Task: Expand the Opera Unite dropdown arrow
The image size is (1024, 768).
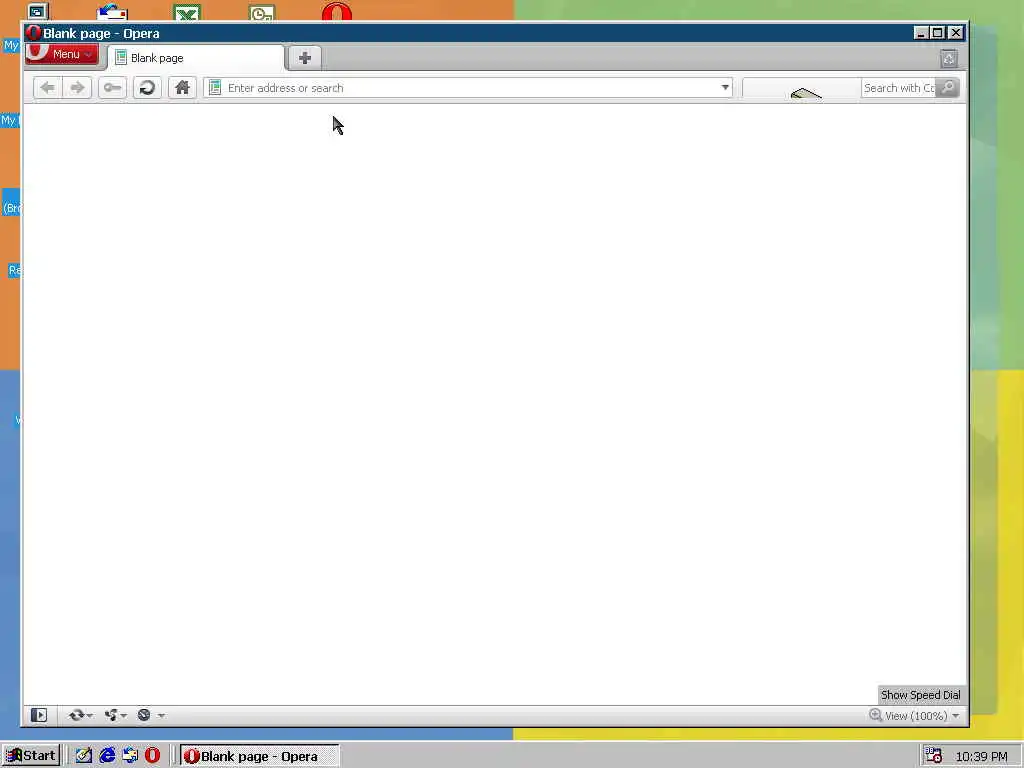Action: pyautogui.click(x=123, y=716)
